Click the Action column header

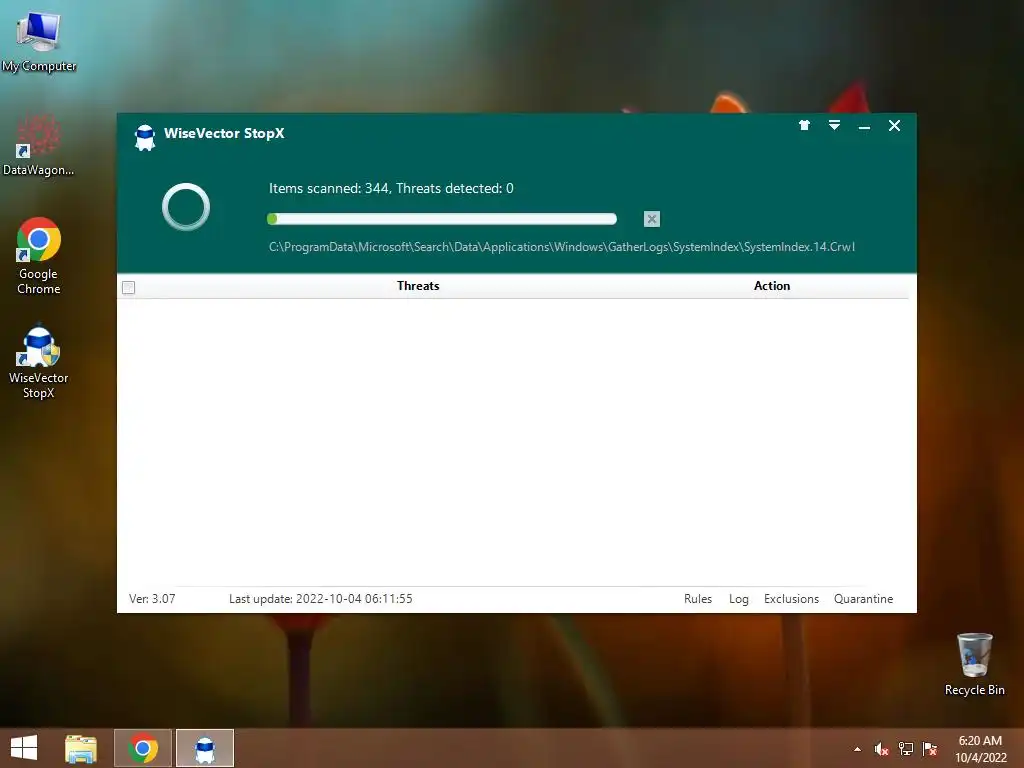[772, 285]
